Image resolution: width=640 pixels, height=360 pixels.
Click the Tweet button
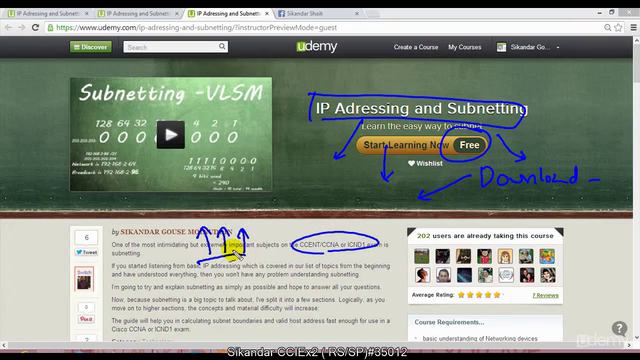[87, 252]
